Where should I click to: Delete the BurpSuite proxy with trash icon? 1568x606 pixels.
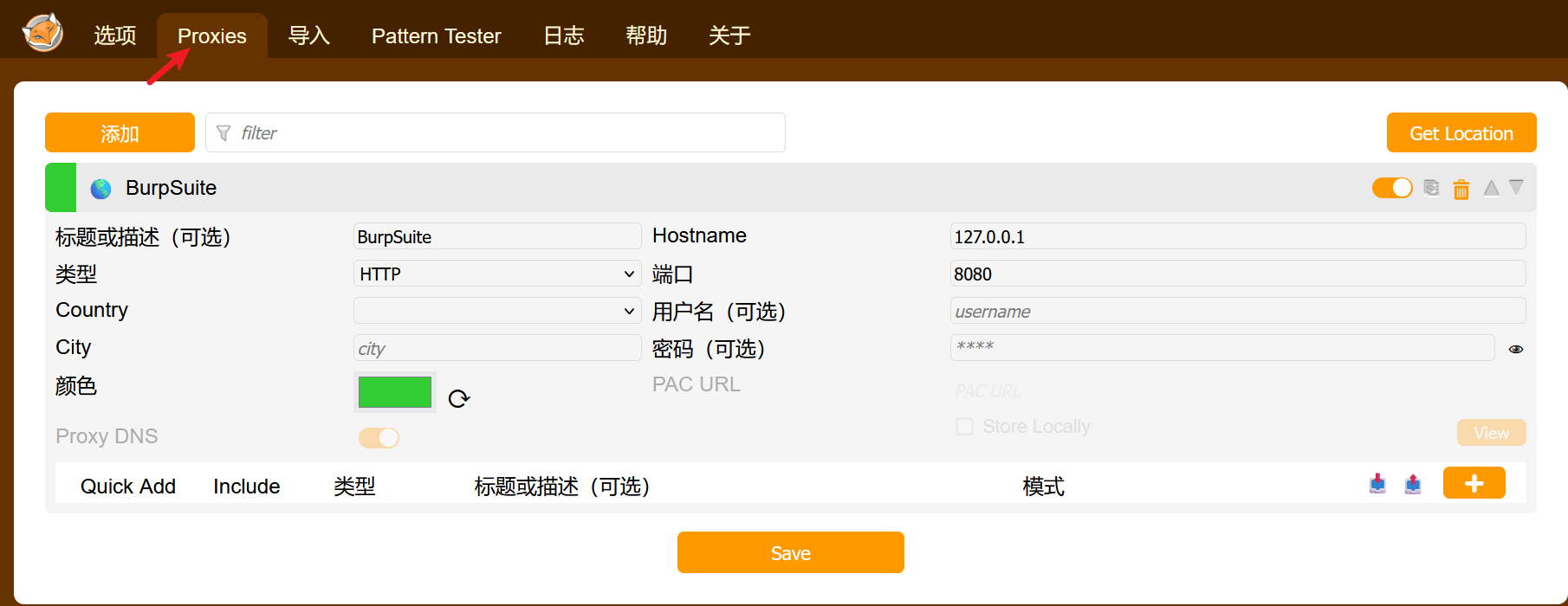[x=1461, y=189]
